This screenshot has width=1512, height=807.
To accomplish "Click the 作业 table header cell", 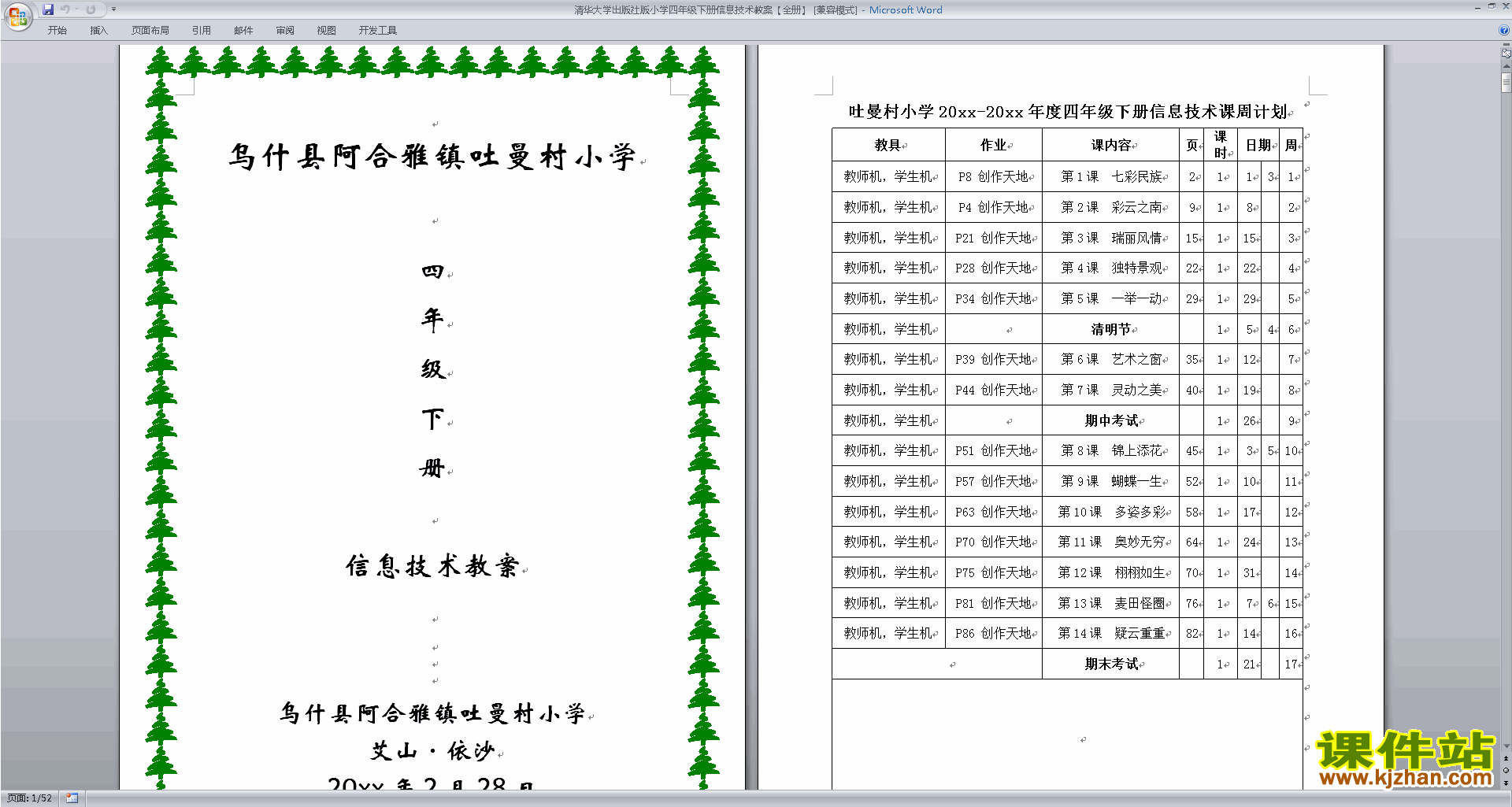I will 994,145.
